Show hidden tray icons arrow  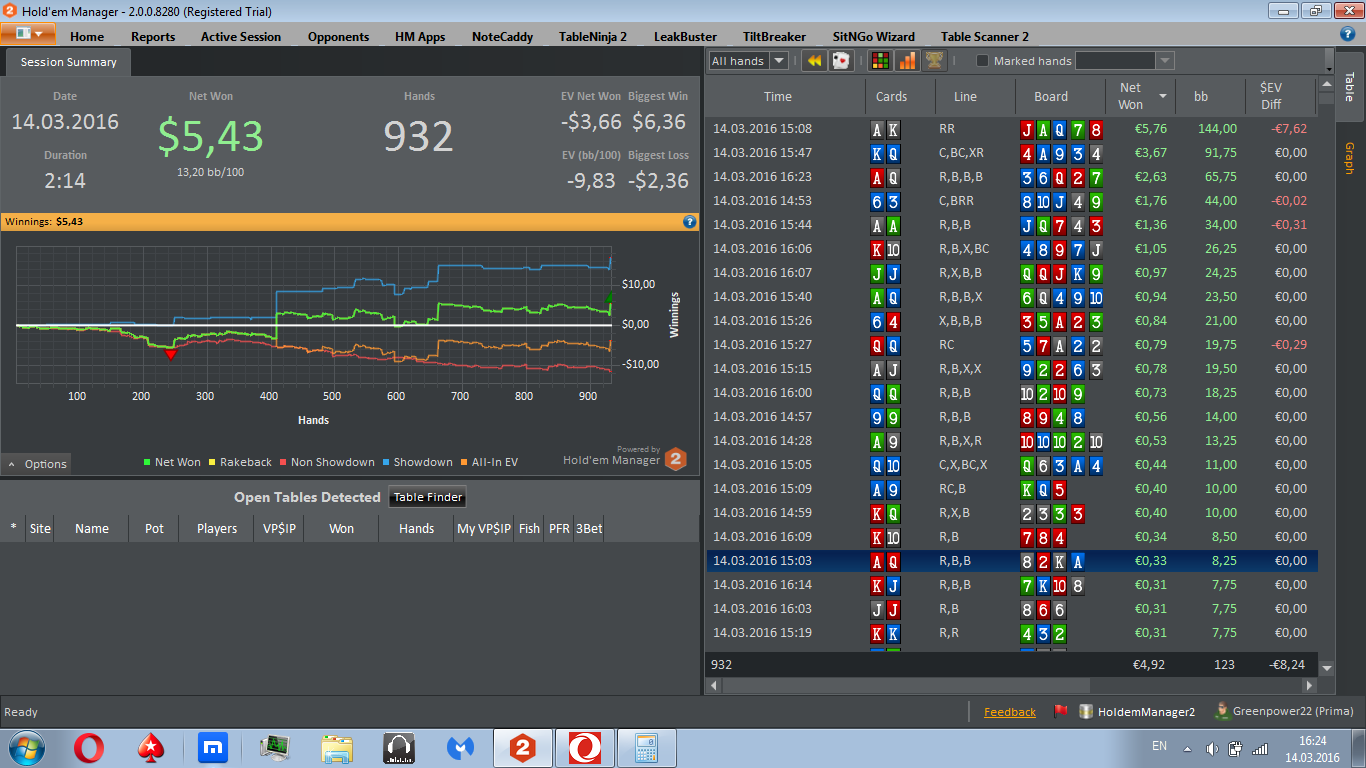pyautogui.click(x=1187, y=748)
